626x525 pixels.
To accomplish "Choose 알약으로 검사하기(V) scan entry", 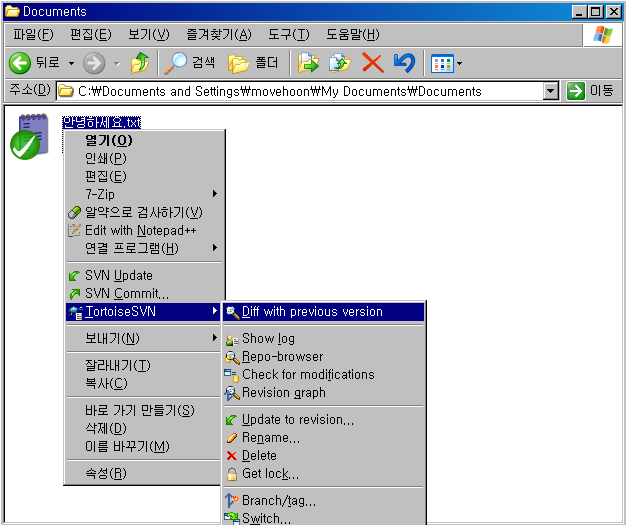I will [x=144, y=212].
